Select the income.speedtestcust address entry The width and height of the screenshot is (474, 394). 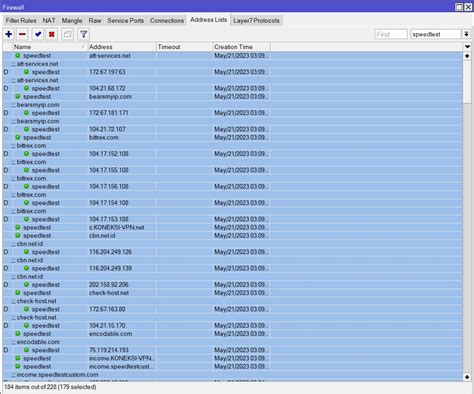pyautogui.click(x=232, y=367)
